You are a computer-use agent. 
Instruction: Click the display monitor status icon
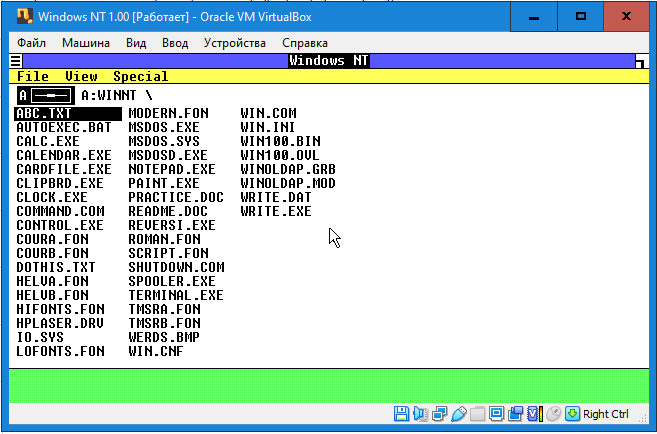pos(497,414)
